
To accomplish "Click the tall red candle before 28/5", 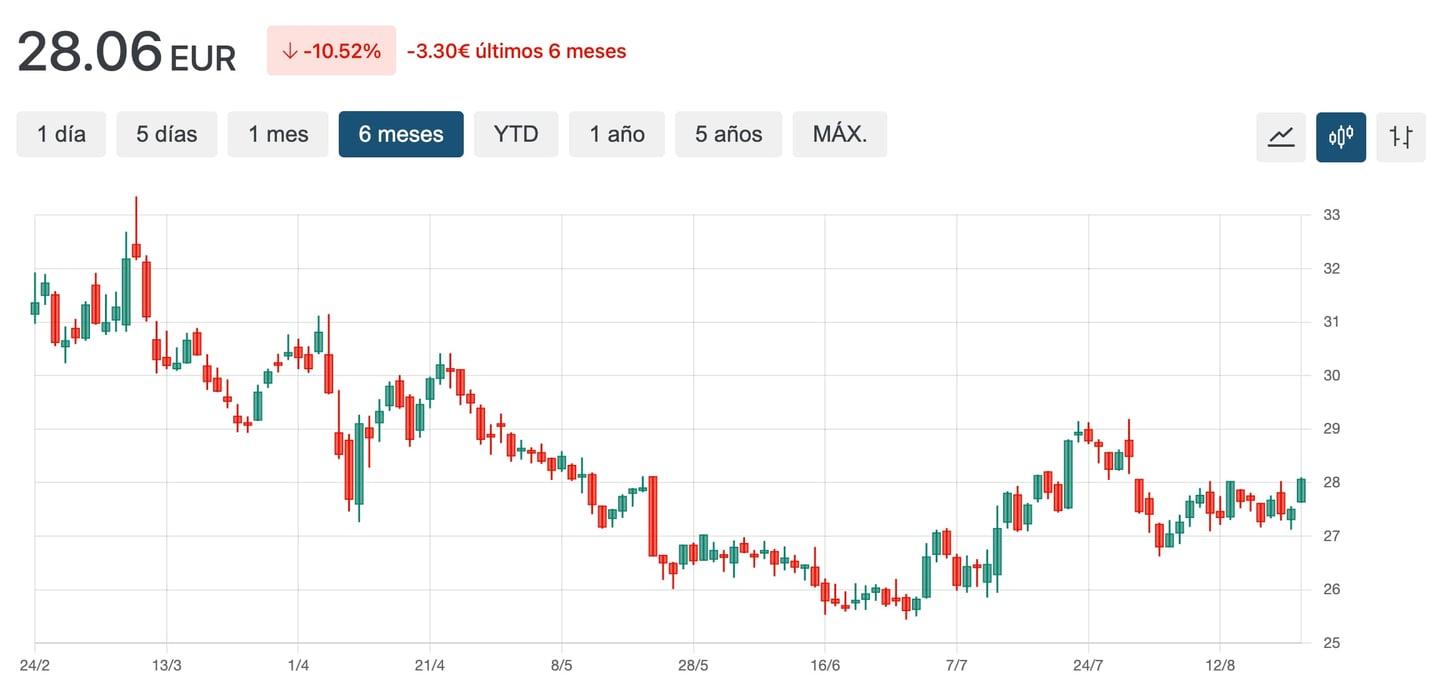I will point(652,515).
